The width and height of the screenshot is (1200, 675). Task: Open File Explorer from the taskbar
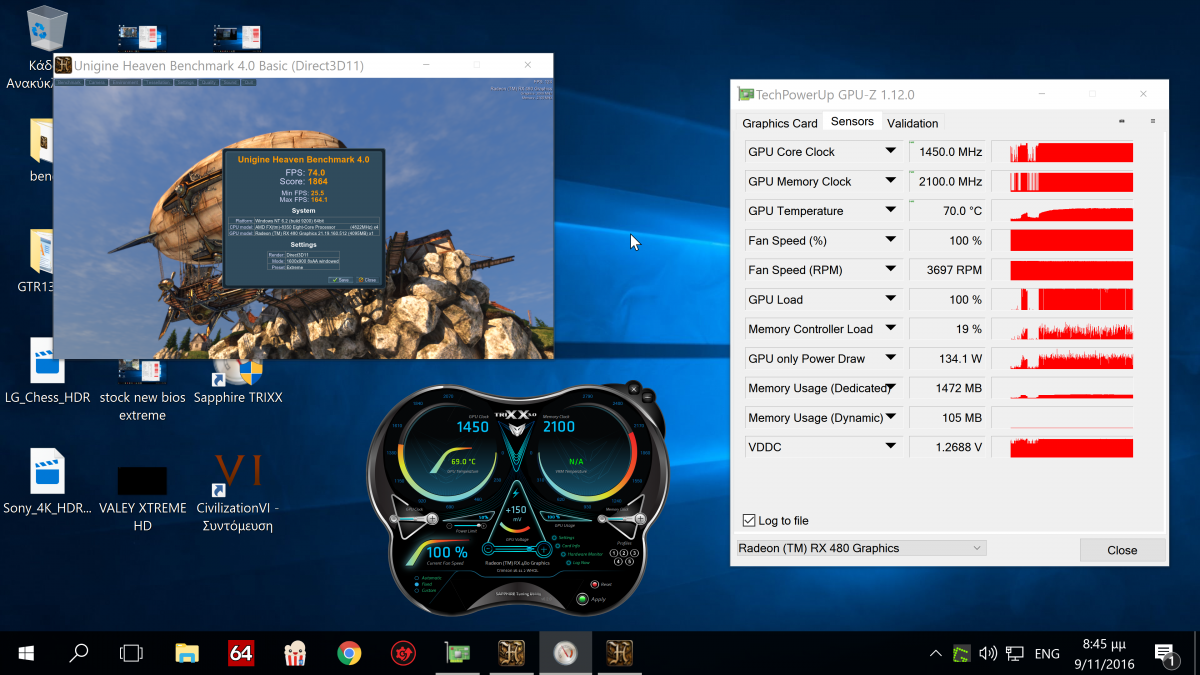point(187,653)
